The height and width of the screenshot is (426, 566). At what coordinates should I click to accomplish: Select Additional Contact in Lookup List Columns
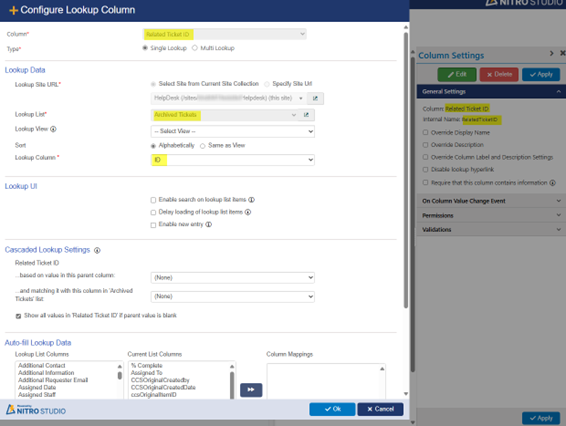[x=42, y=365]
